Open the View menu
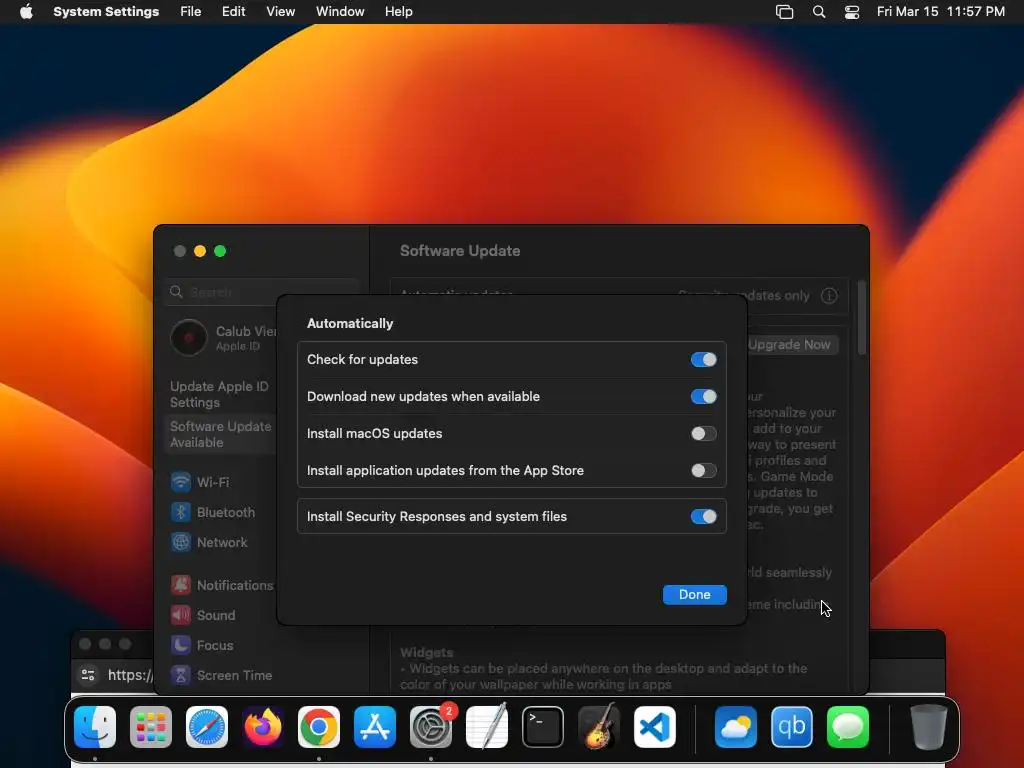Viewport: 1024px width, 768px height. 280,12
